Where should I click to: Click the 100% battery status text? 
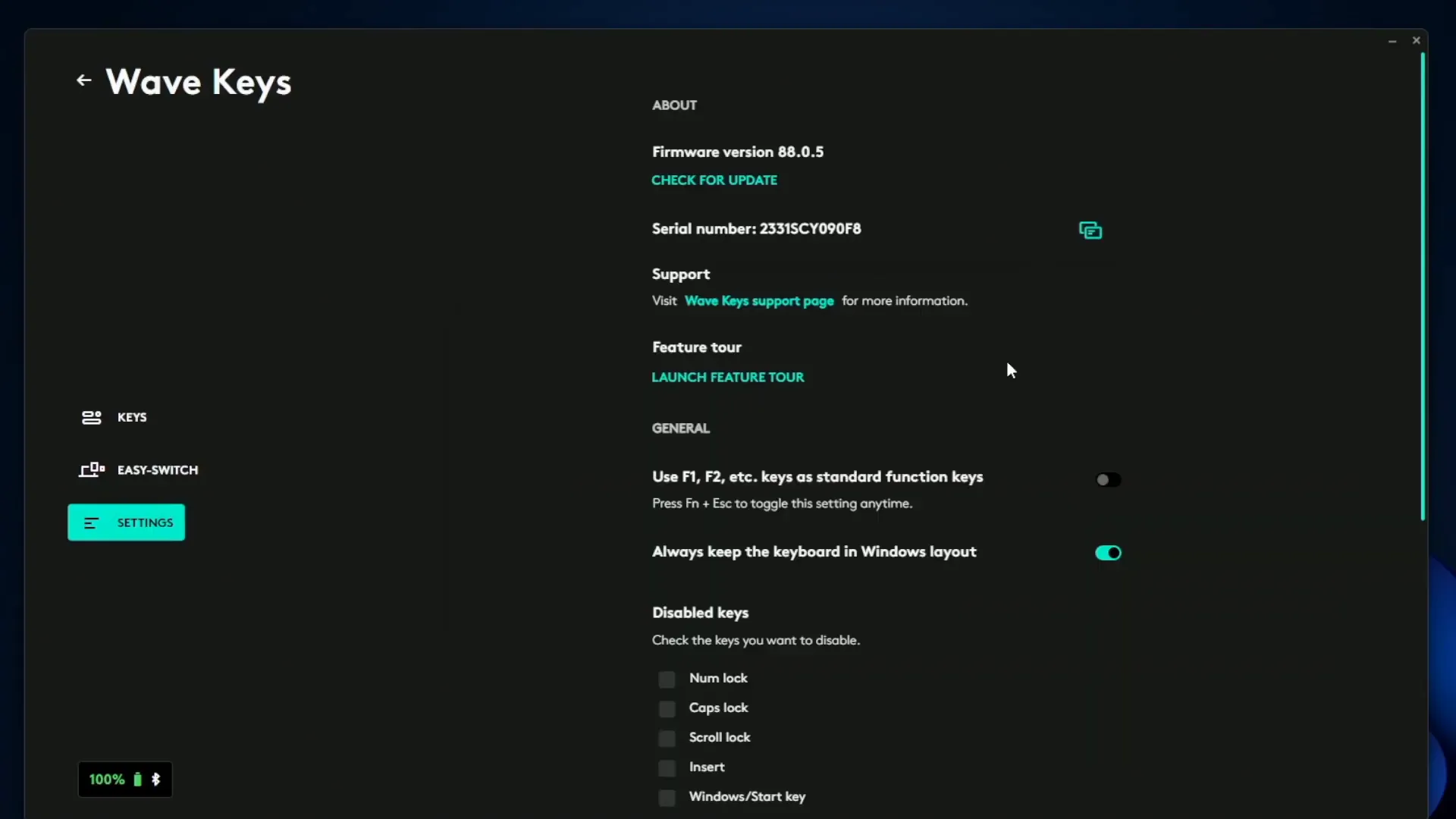[x=107, y=780]
